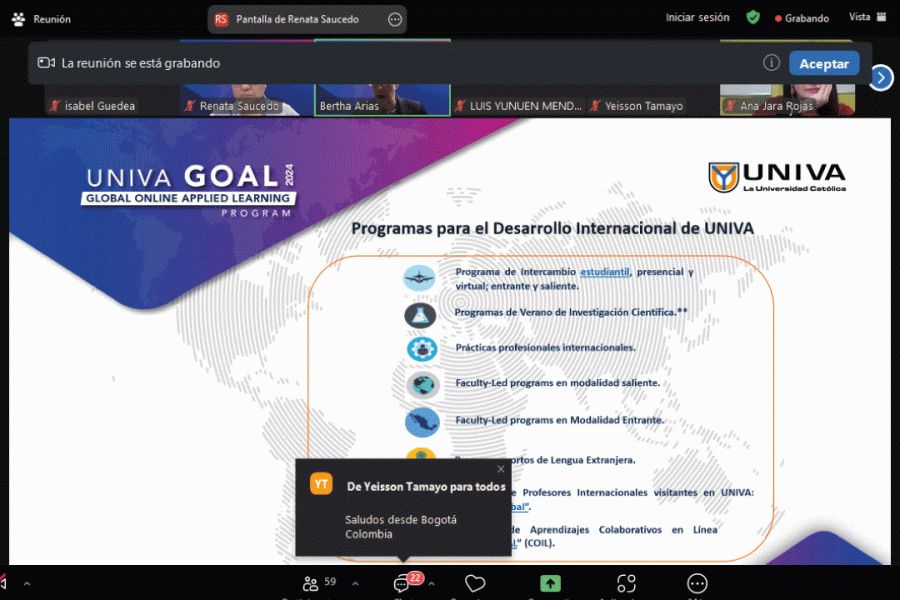
Task: Click Iniciar sesión
Action: click(x=697, y=18)
